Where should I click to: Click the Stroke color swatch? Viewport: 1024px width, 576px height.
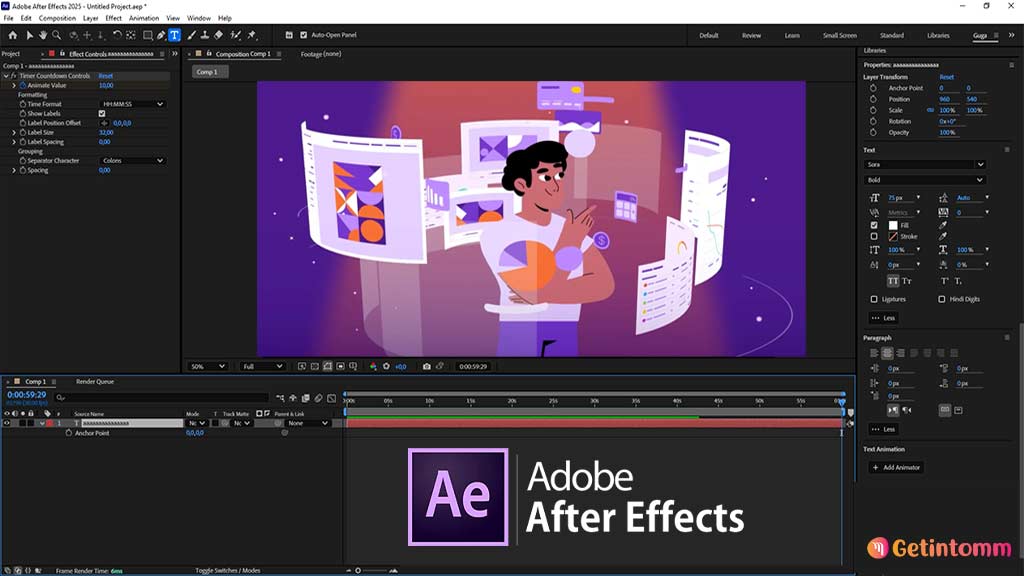893,236
